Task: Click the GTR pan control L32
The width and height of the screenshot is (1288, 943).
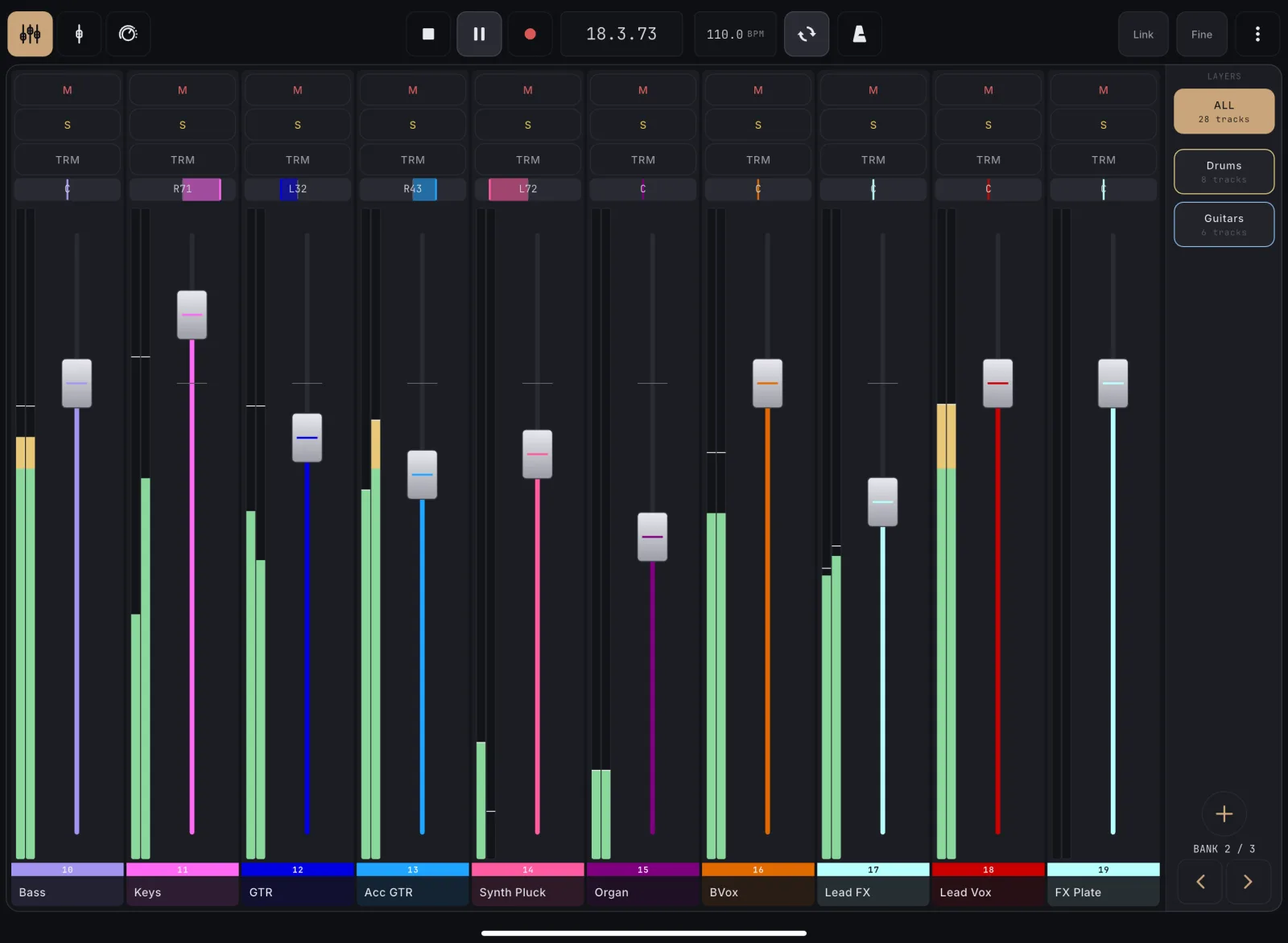Action: pyautogui.click(x=298, y=189)
